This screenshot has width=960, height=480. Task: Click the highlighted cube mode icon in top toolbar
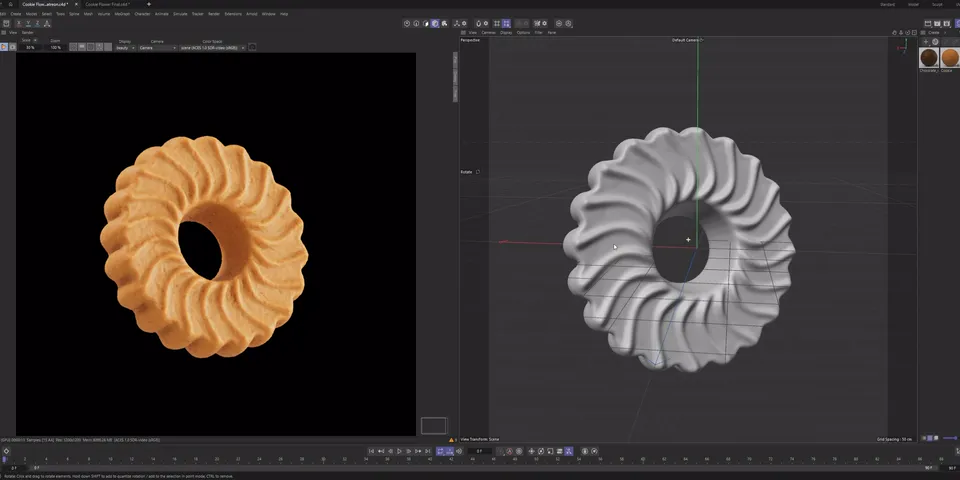point(435,23)
